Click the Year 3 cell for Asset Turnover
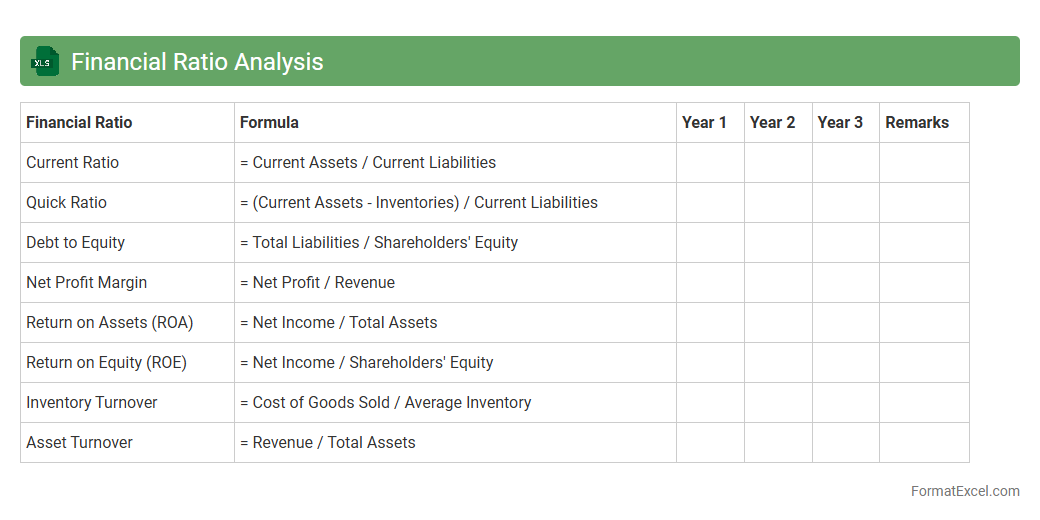Viewport: 1040px width, 520px height. point(845,443)
